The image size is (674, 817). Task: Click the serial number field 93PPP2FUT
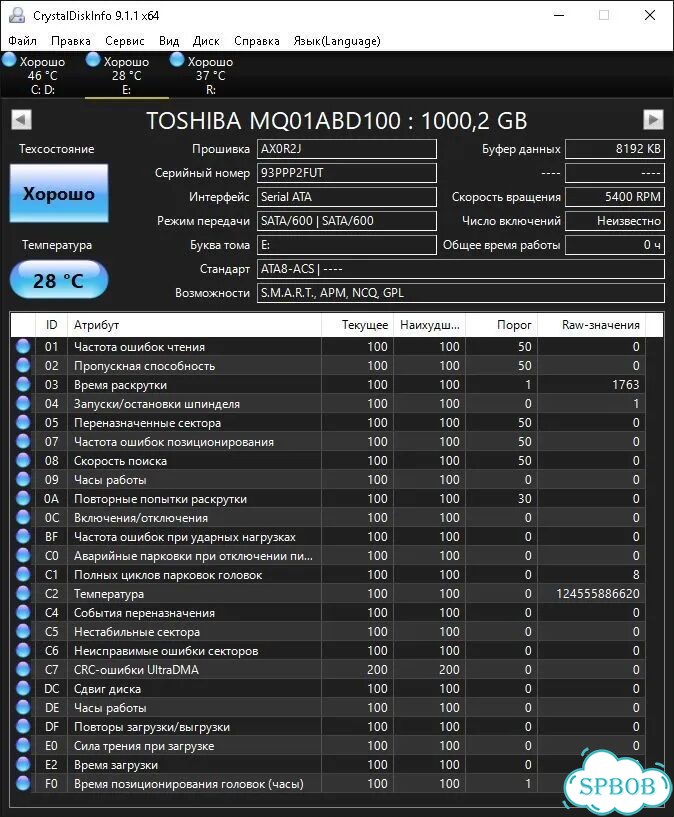tap(346, 173)
